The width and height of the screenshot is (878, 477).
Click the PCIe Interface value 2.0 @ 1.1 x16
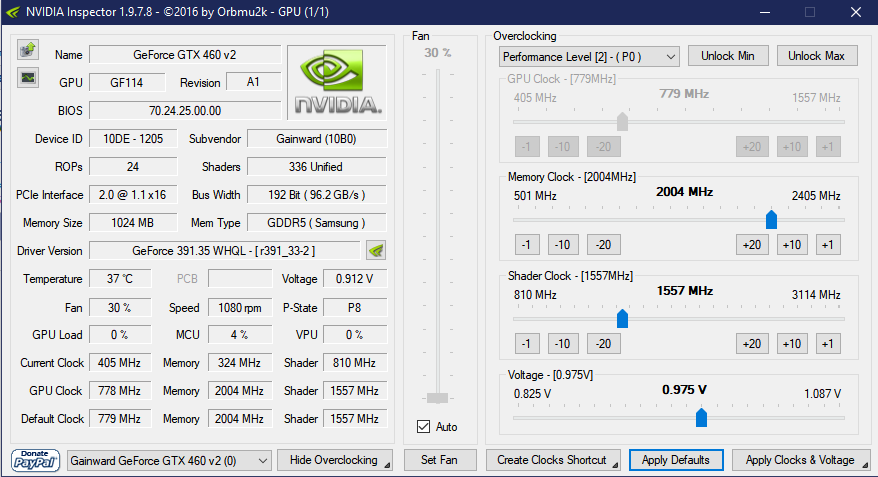click(x=133, y=195)
